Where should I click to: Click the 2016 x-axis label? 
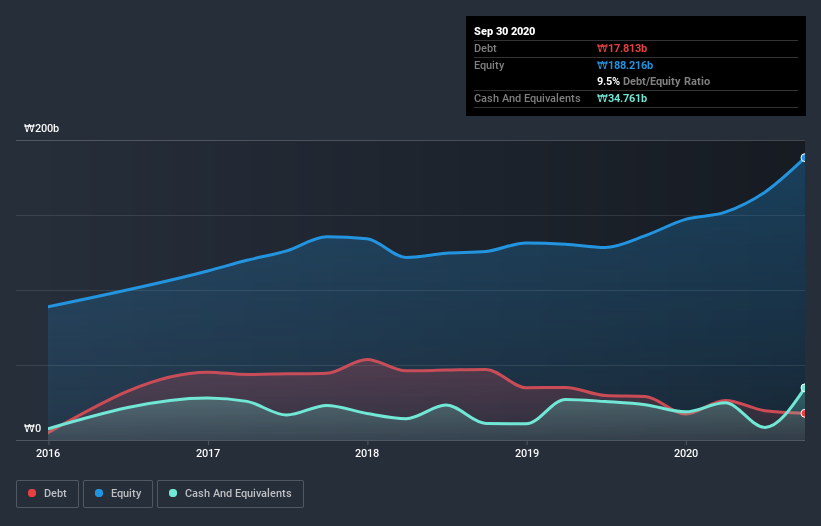pyautogui.click(x=48, y=453)
